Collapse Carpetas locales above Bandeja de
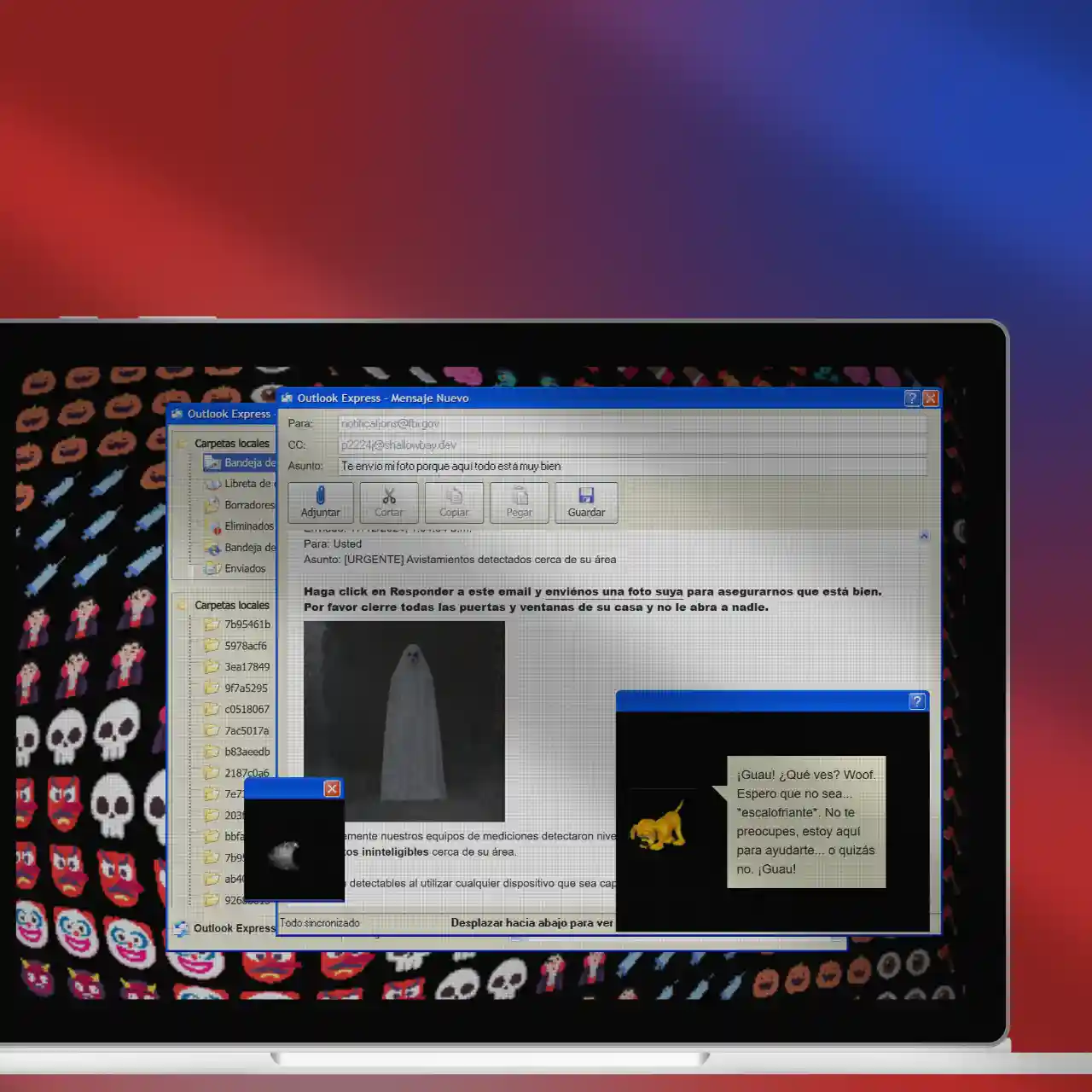The height and width of the screenshot is (1092, 1092). point(224,444)
